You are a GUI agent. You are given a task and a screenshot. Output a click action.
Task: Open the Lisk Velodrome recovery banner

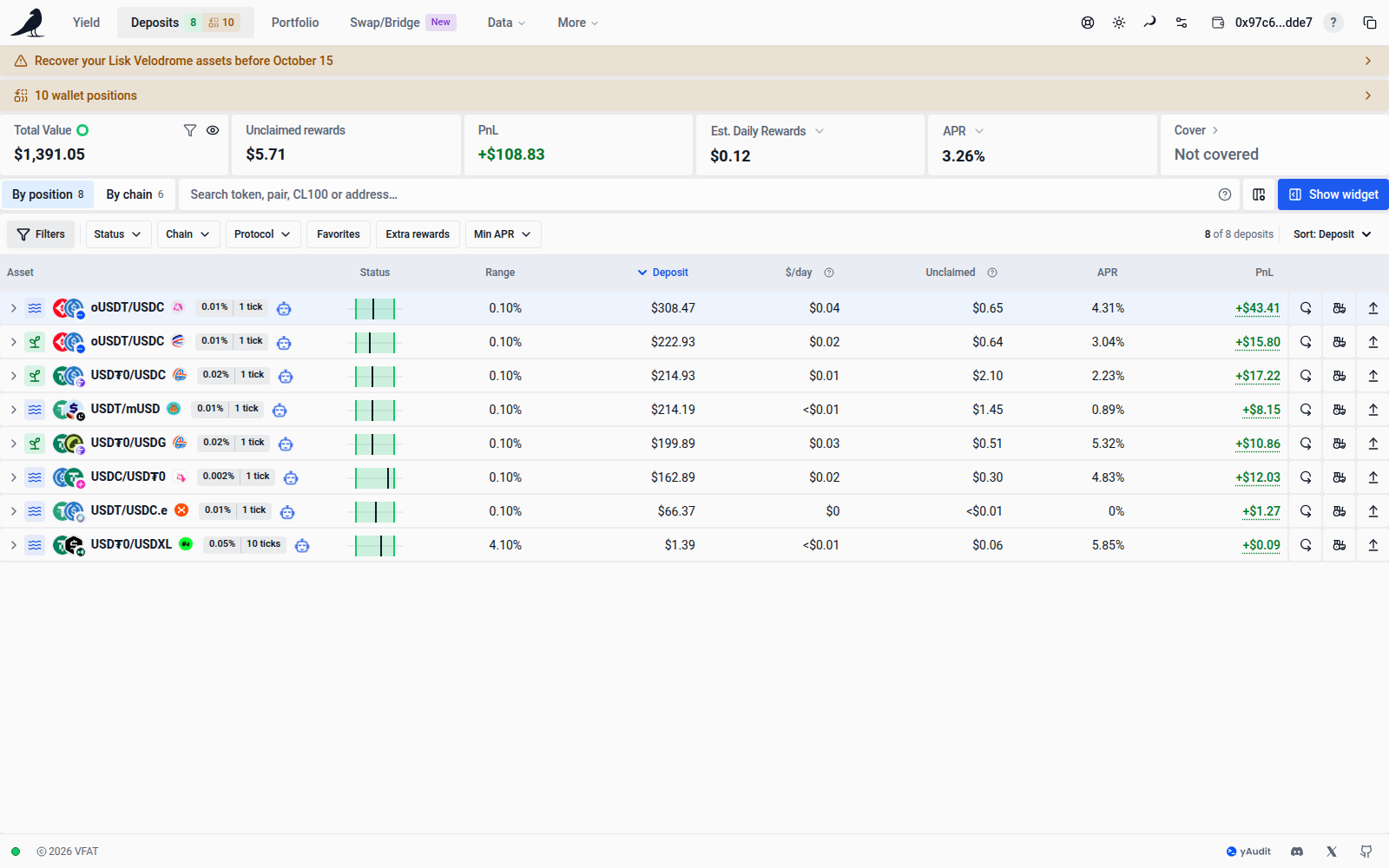click(694, 61)
